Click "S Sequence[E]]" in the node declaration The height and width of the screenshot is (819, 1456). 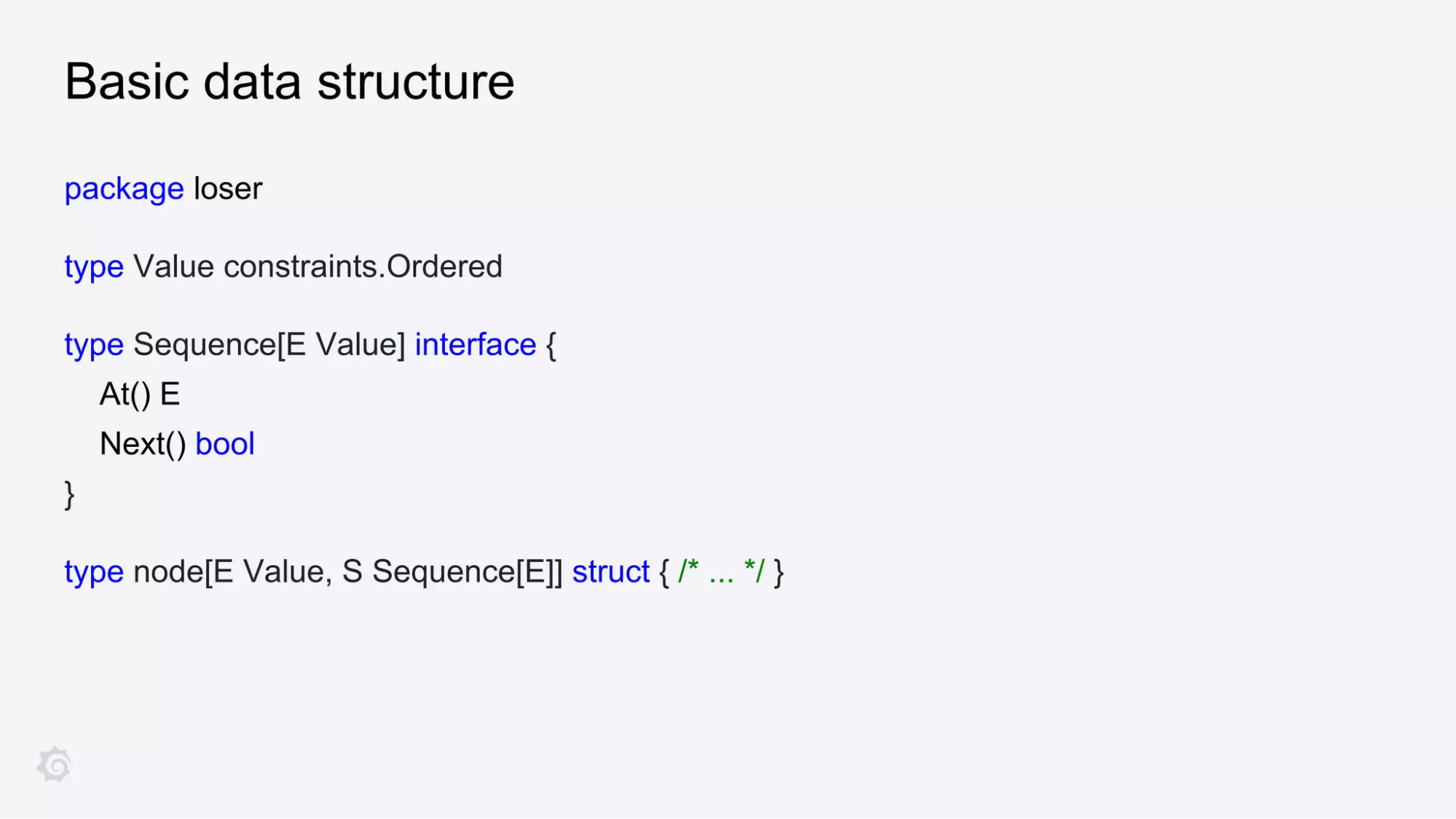tap(452, 572)
